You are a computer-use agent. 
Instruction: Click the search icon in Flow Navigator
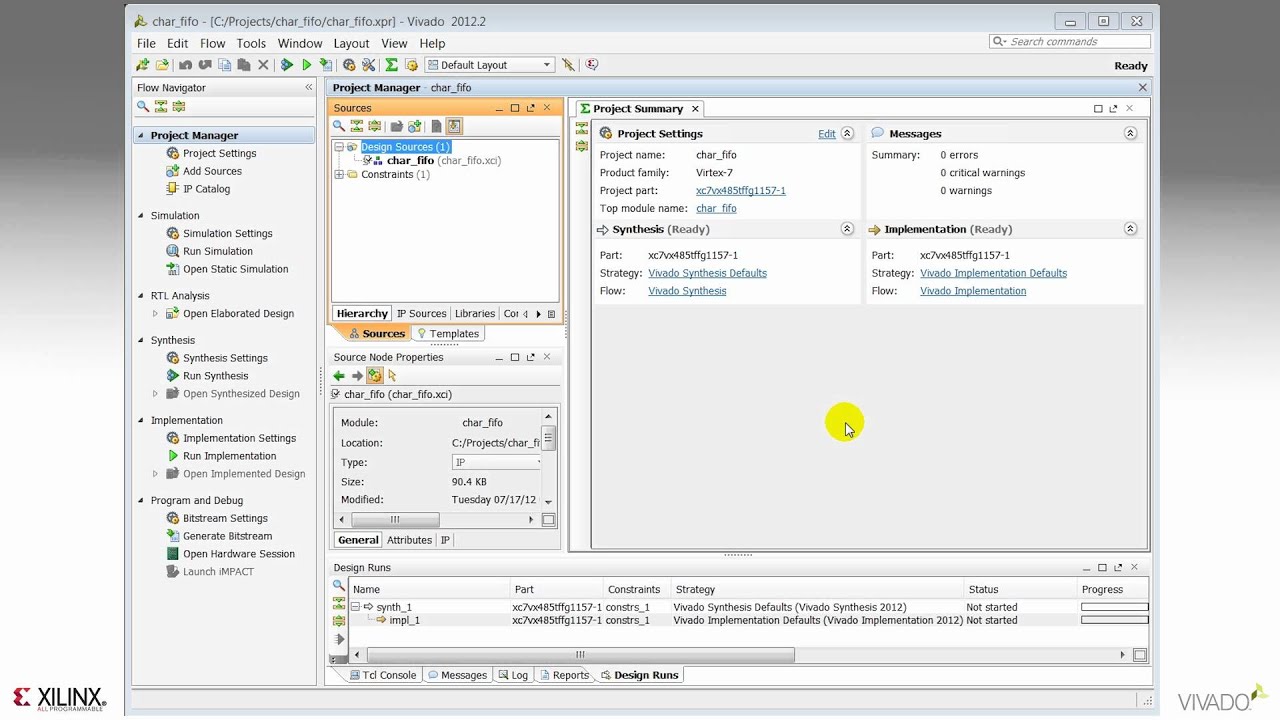143,106
